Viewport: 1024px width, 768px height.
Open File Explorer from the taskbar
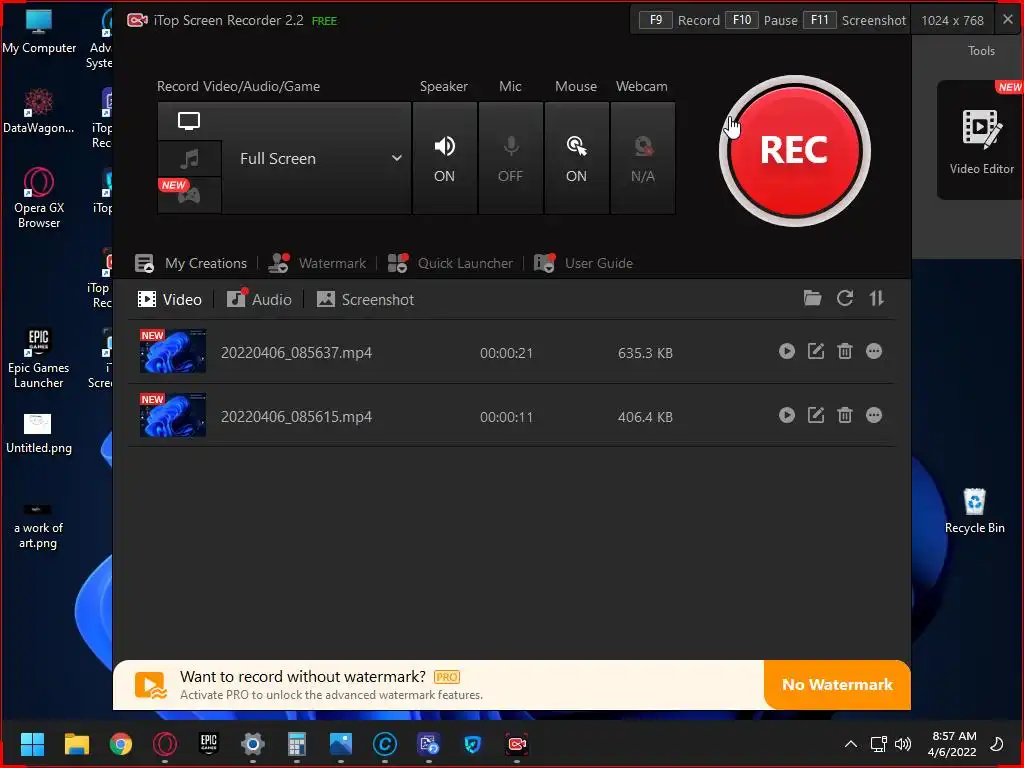(76, 743)
